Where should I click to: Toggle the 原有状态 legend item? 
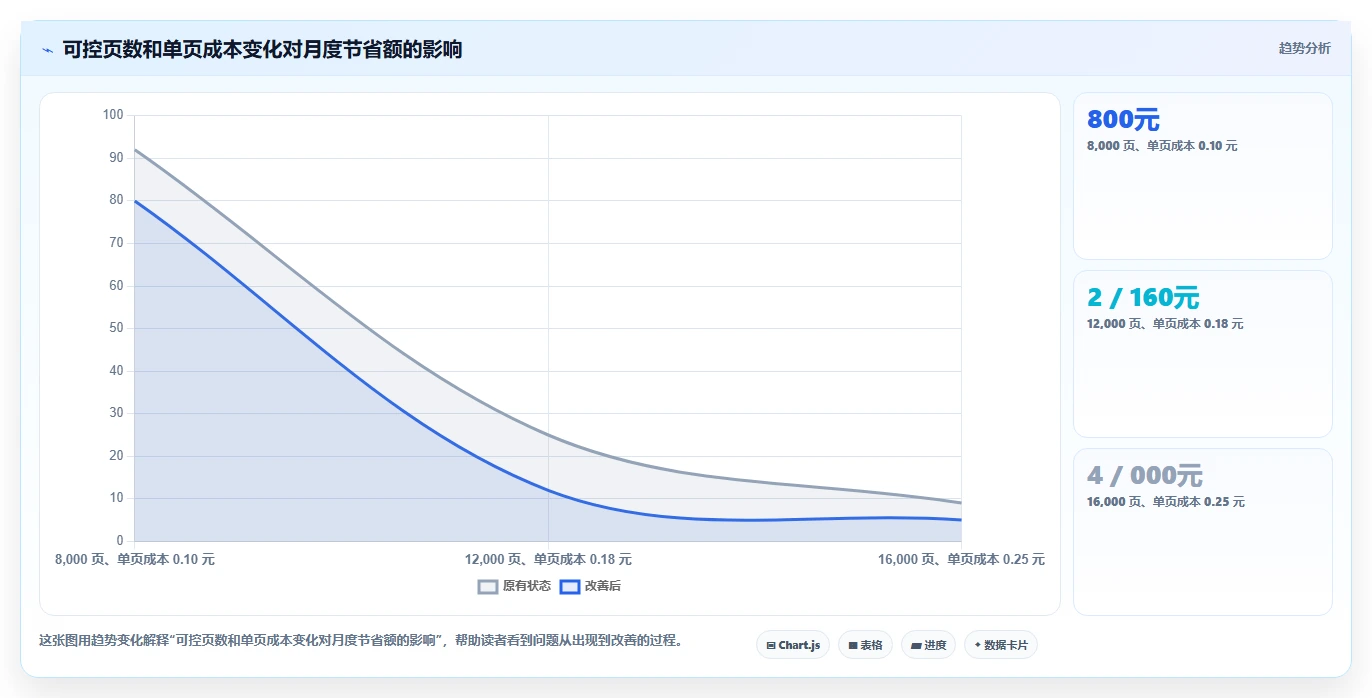click(x=514, y=586)
